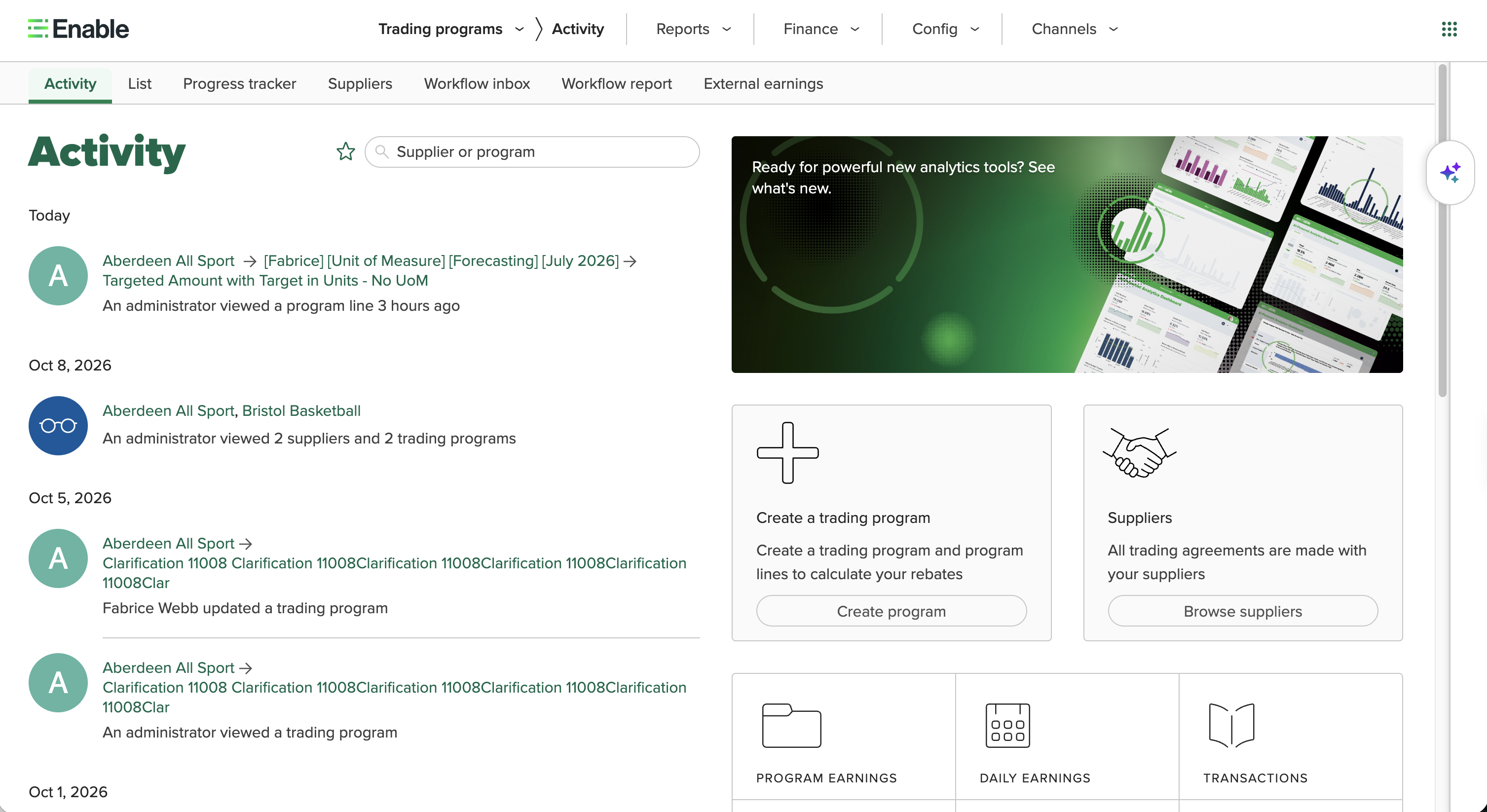
Task: Click the Supplier or program search field
Action: click(x=532, y=151)
